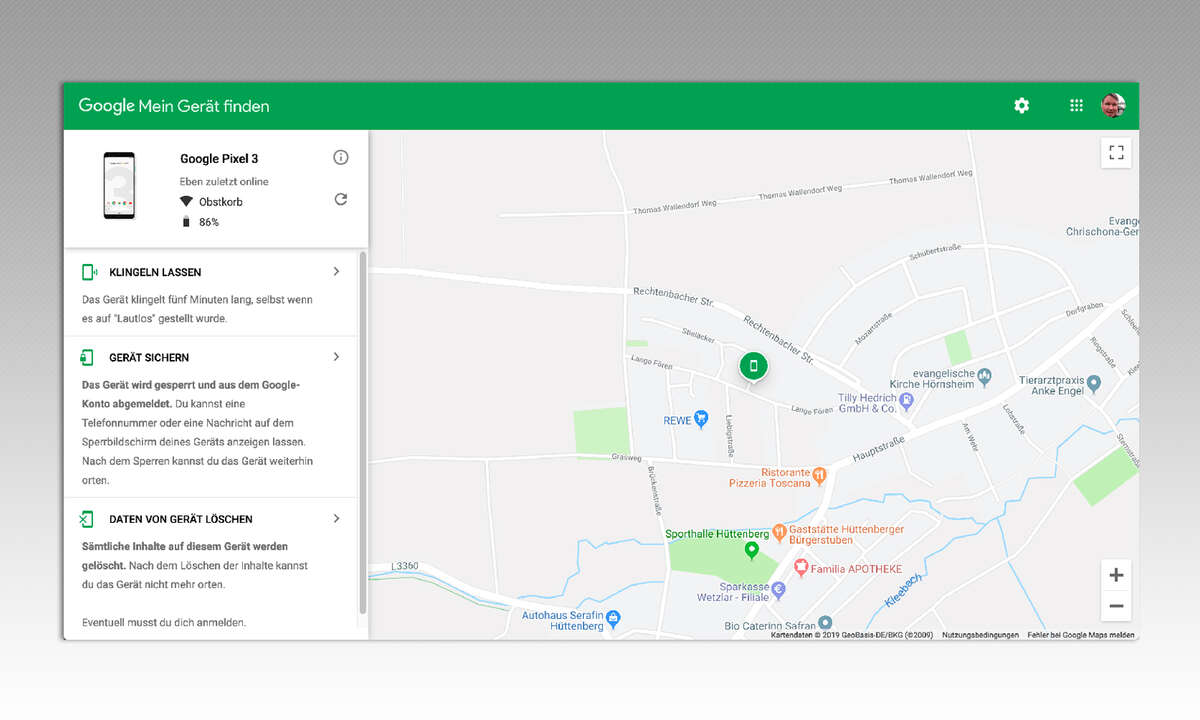Expand the KLINGELN LASSEN chevron
The image size is (1200, 720).
pyautogui.click(x=337, y=271)
